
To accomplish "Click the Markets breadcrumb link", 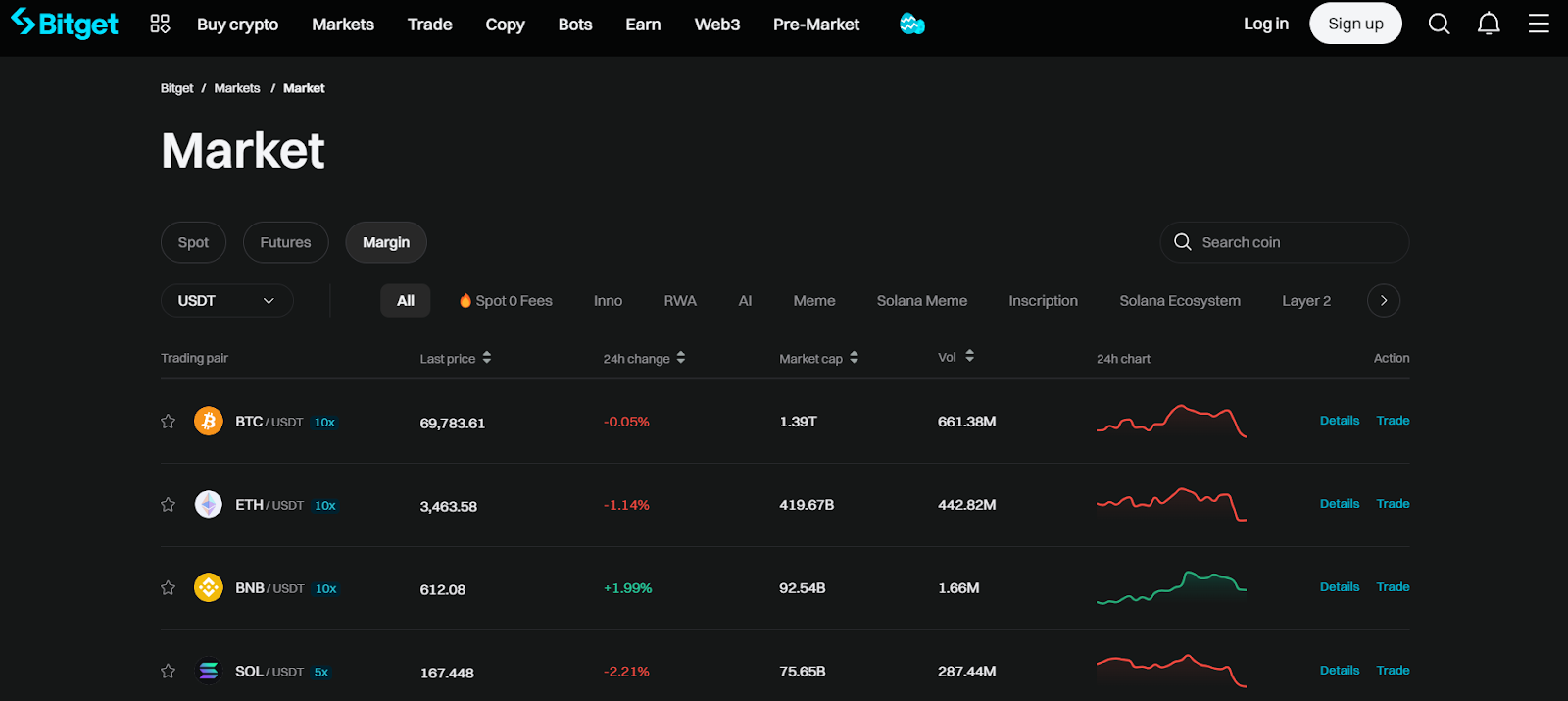I will 237,88.
